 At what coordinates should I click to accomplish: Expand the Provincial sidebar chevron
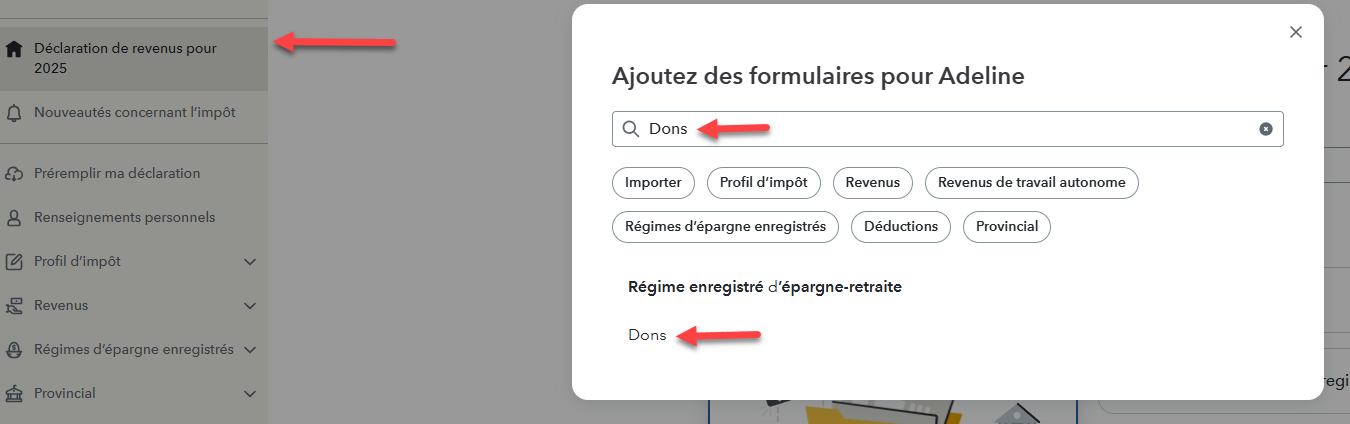tap(250, 394)
